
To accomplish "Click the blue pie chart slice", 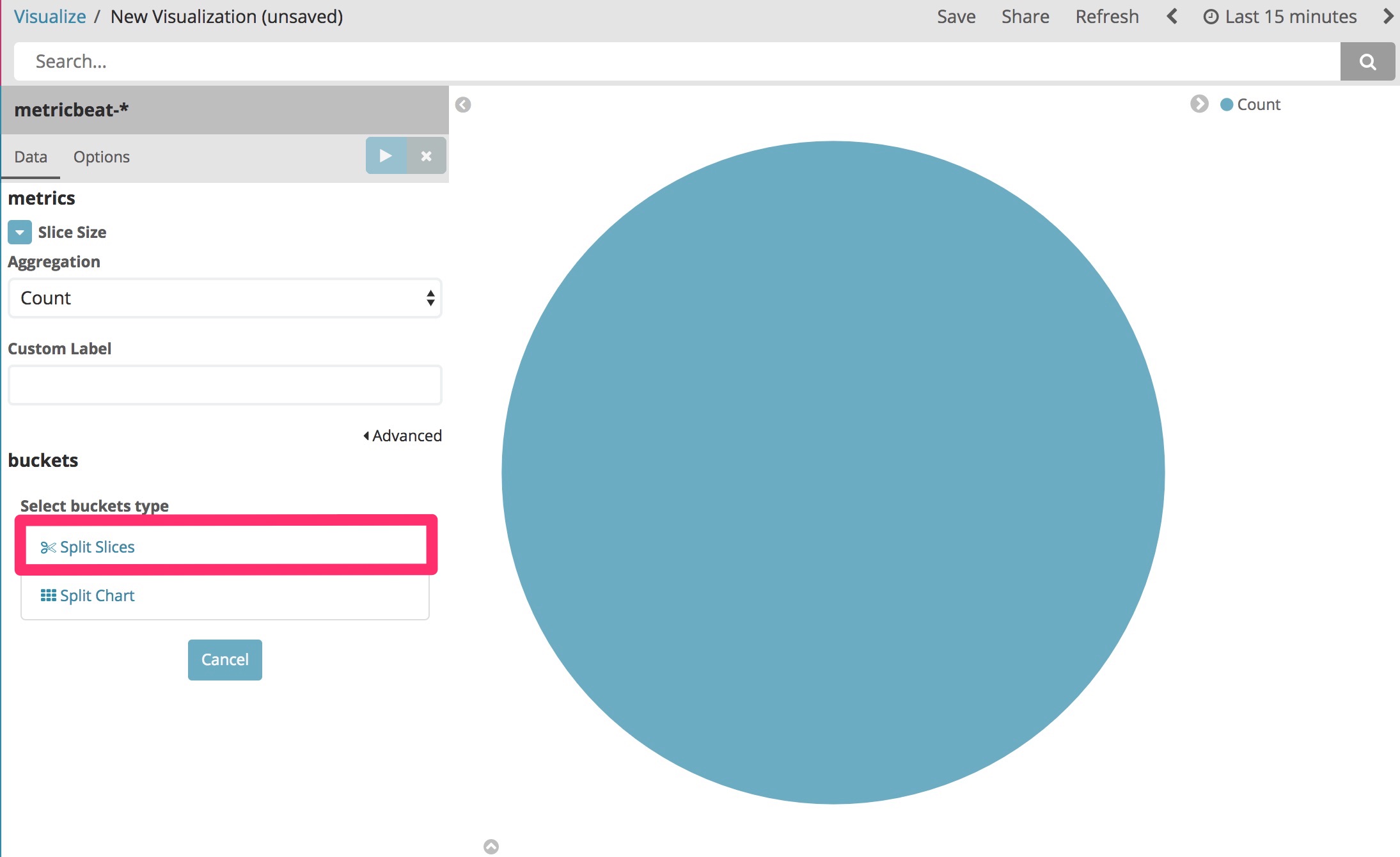I will point(833,473).
